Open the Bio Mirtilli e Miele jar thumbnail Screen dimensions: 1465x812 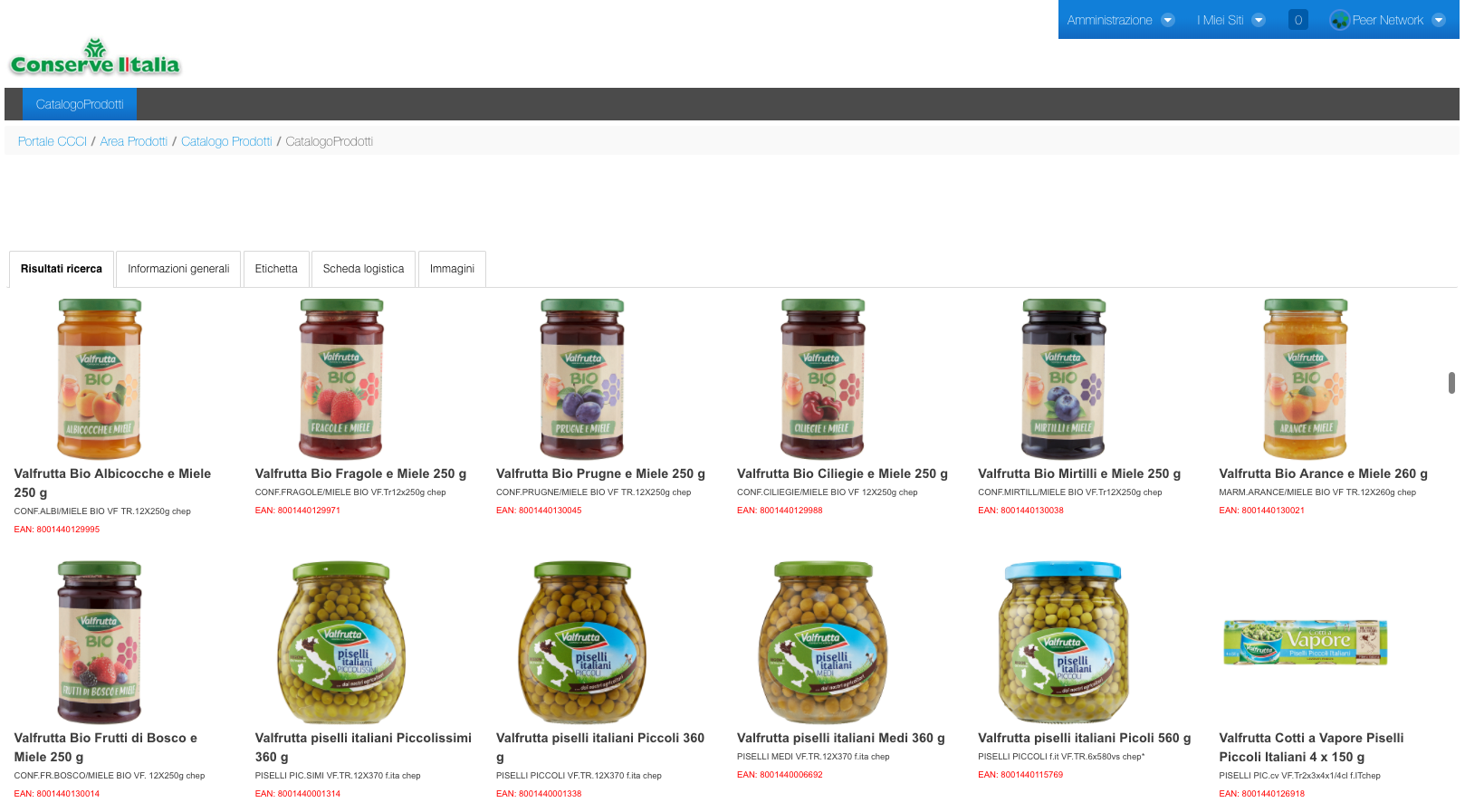coord(1064,379)
